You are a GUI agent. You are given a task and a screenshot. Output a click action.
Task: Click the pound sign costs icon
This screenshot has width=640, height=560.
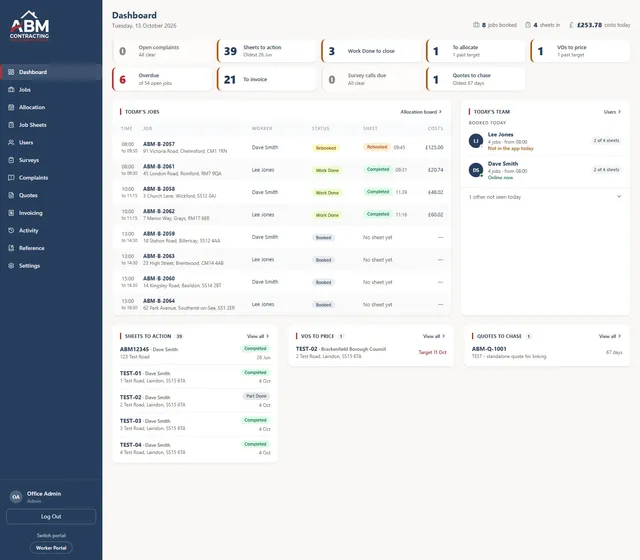click(571, 25)
